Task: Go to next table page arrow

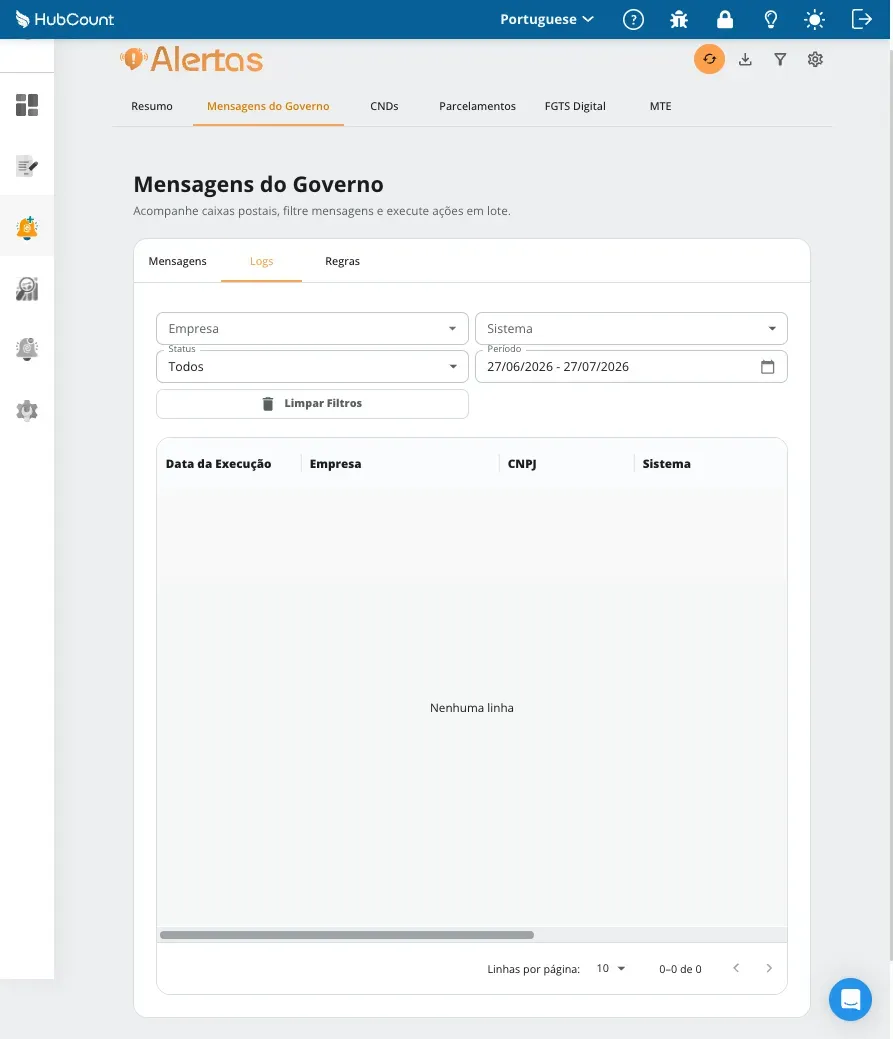Action: (x=768, y=968)
